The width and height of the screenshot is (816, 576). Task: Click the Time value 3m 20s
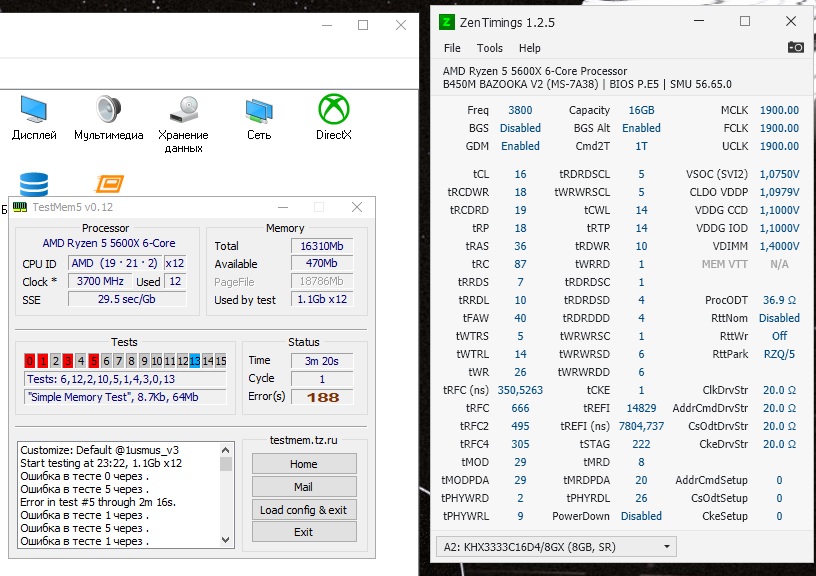(322, 361)
